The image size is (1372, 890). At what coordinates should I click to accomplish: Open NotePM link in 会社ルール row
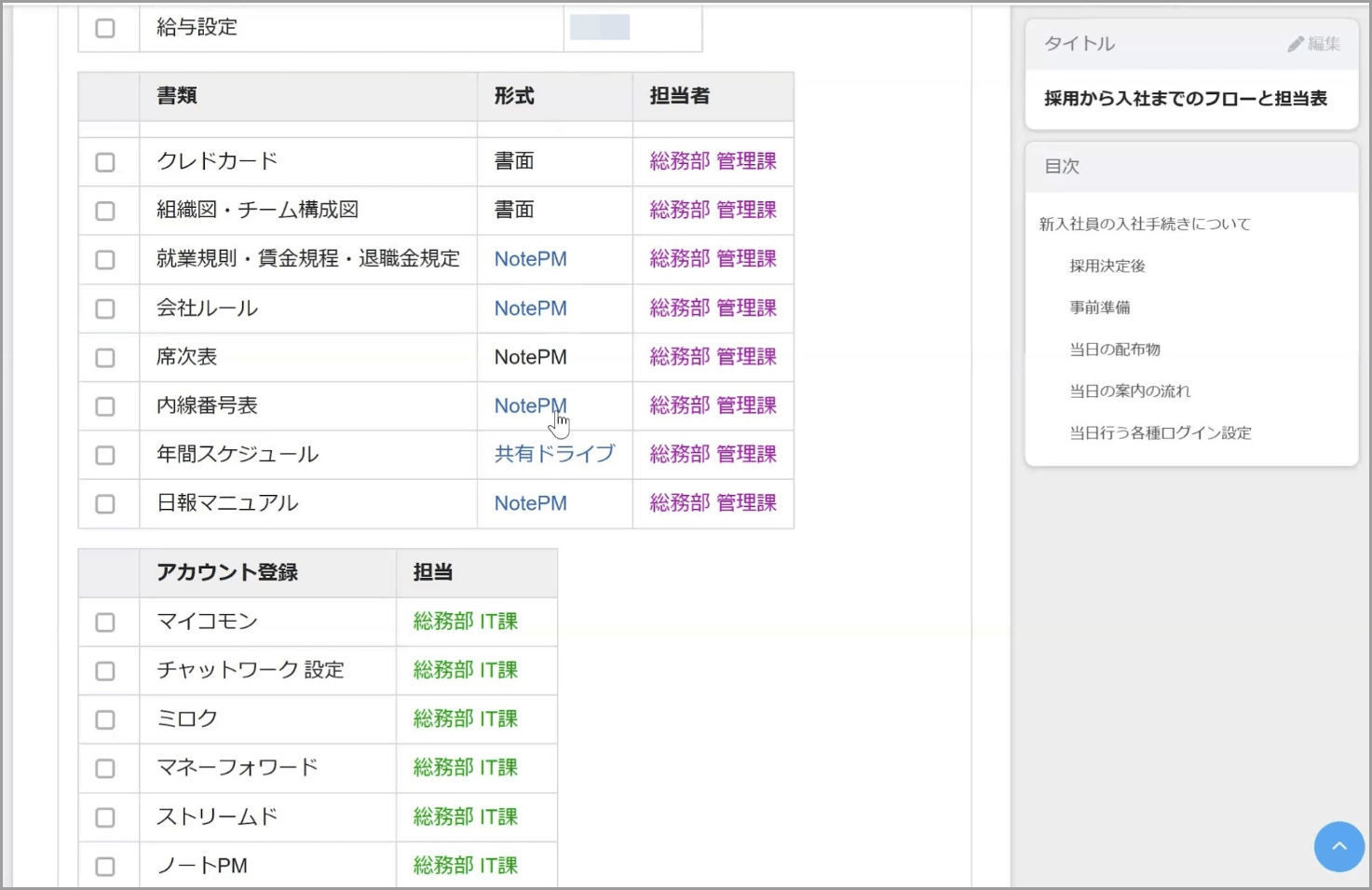point(530,308)
